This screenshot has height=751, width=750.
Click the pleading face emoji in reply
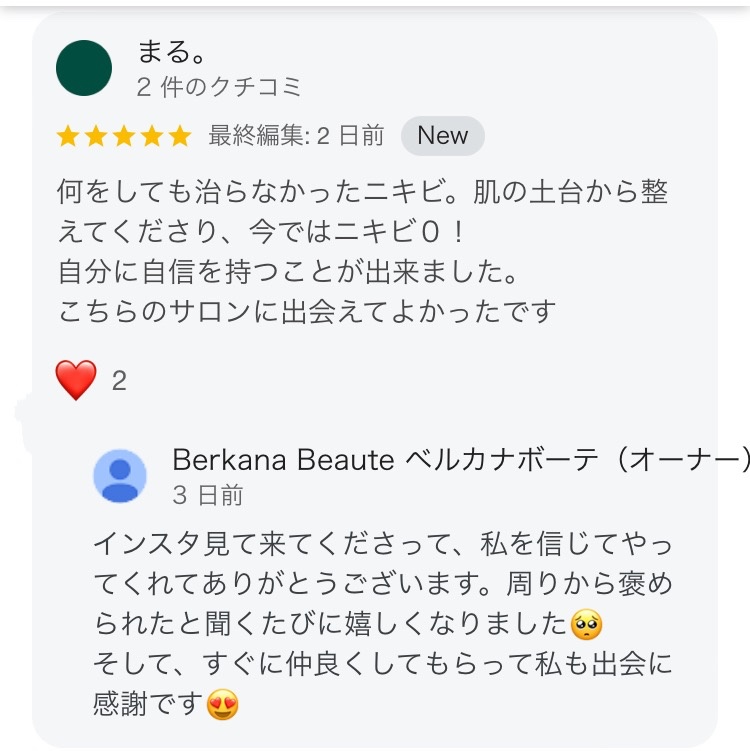tap(585, 626)
